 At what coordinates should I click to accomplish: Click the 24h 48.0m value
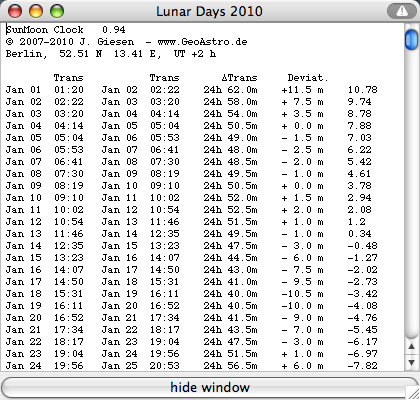[230, 150]
